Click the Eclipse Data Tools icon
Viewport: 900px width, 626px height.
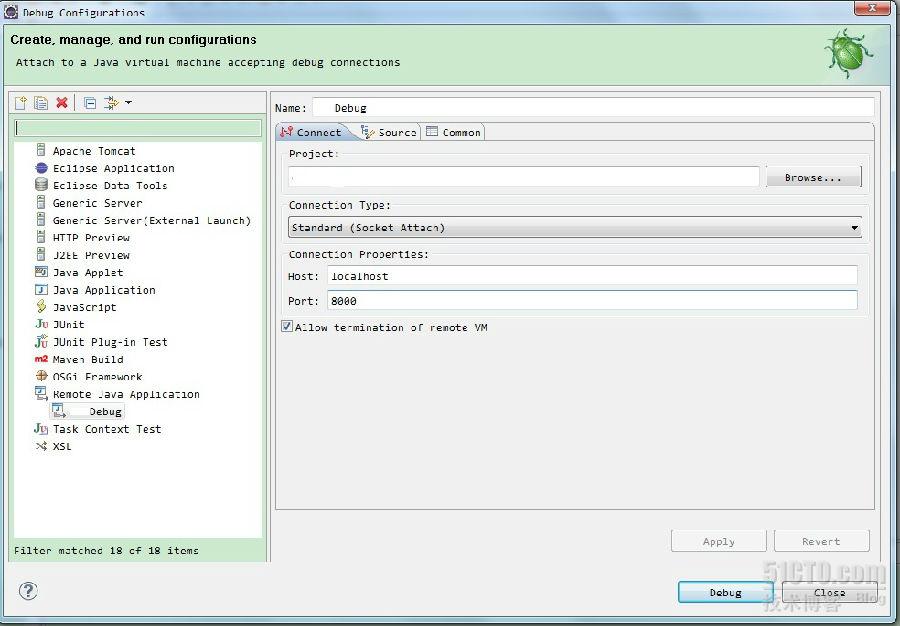[41, 185]
